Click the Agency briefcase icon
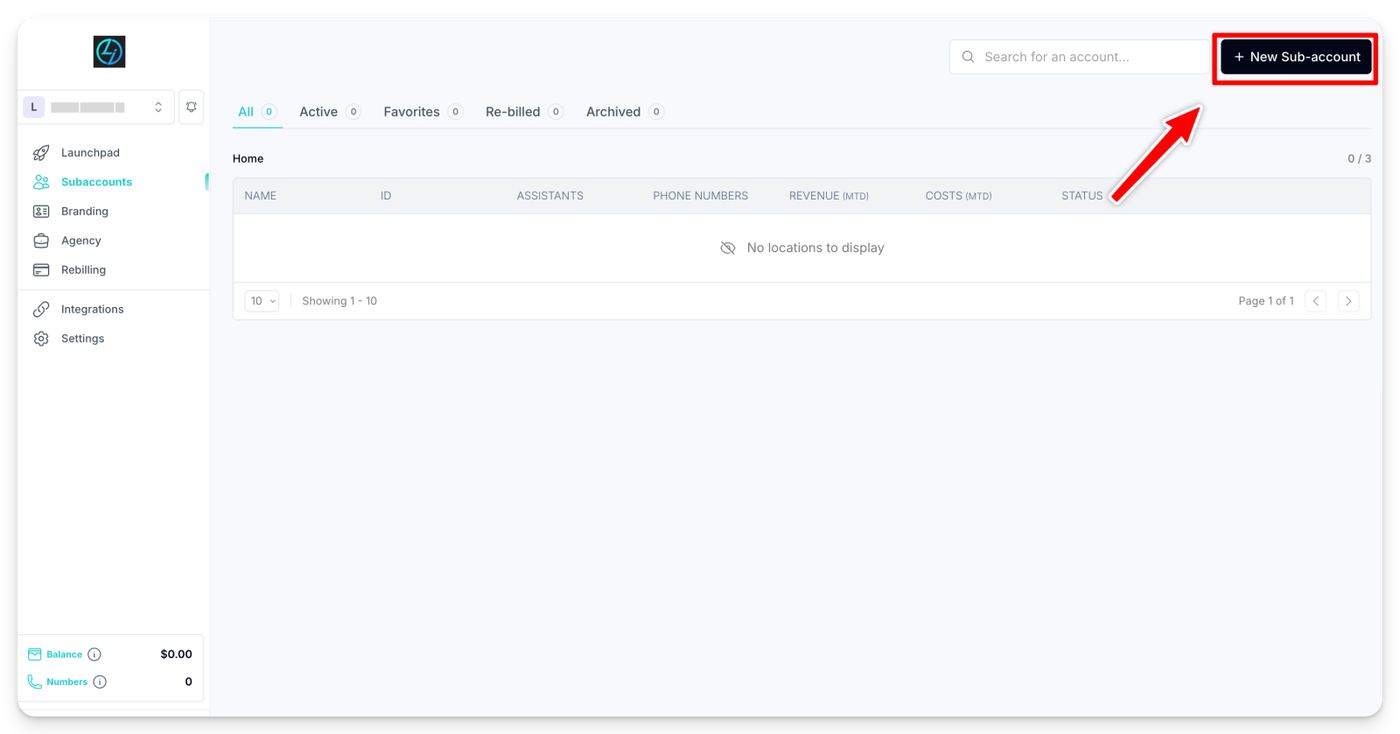The height and width of the screenshot is (734, 1400). click(41, 241)
